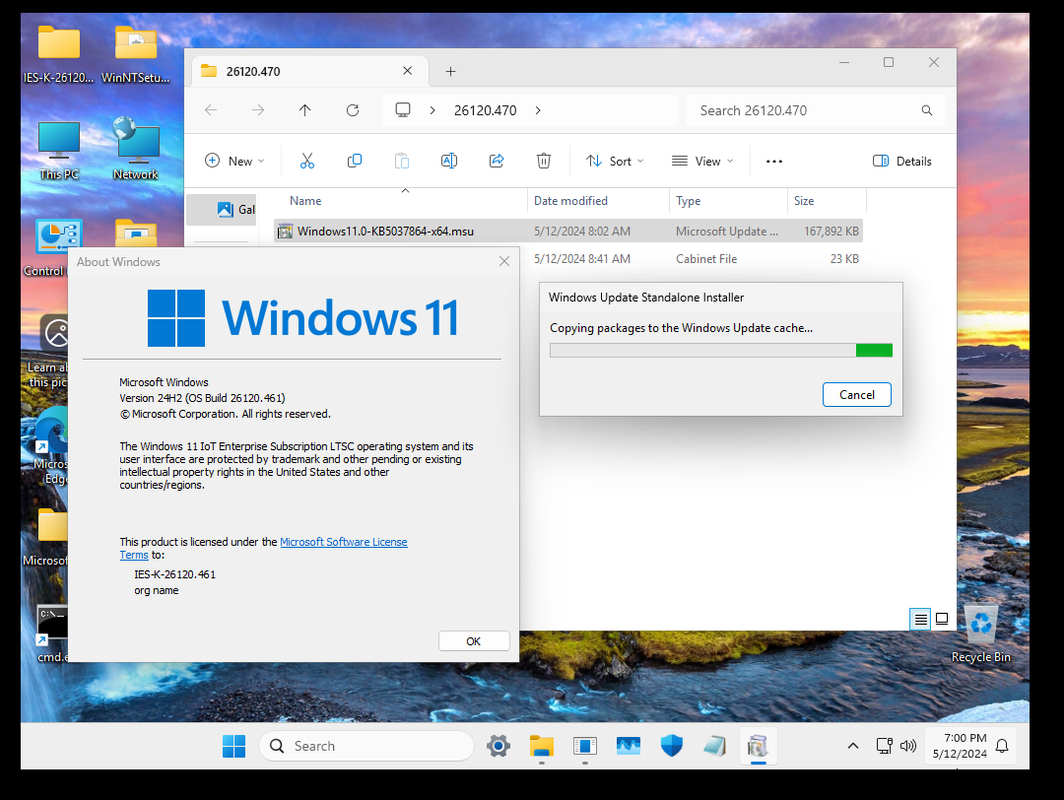Select the 26120.470 Explorer tab

[310, 71]
